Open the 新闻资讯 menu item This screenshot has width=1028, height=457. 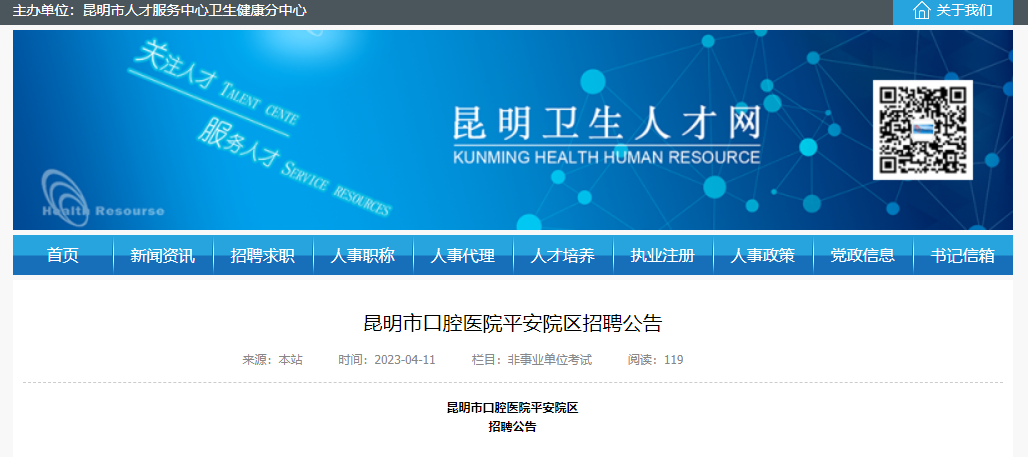pyautogui.click(x=163, y=256)
